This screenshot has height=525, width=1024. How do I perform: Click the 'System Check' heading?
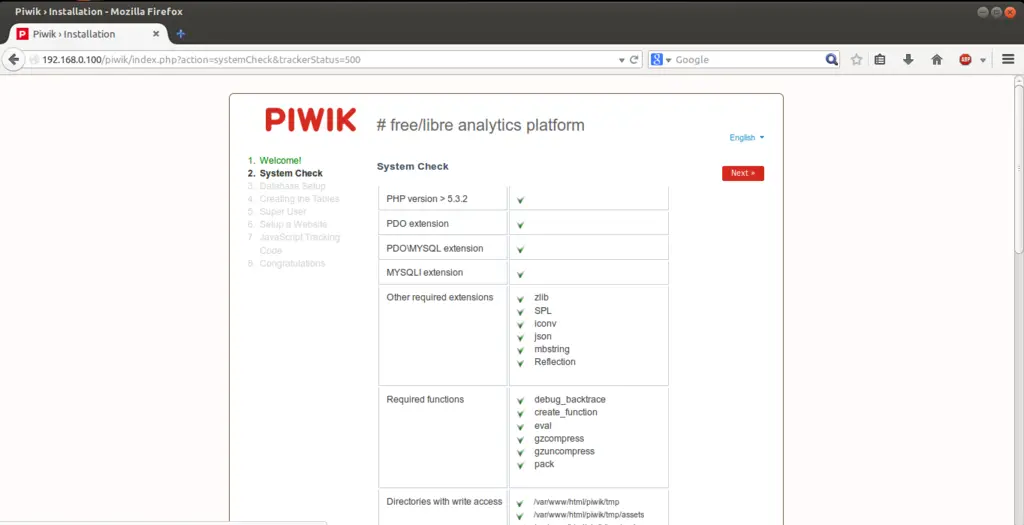click(413, 167)
